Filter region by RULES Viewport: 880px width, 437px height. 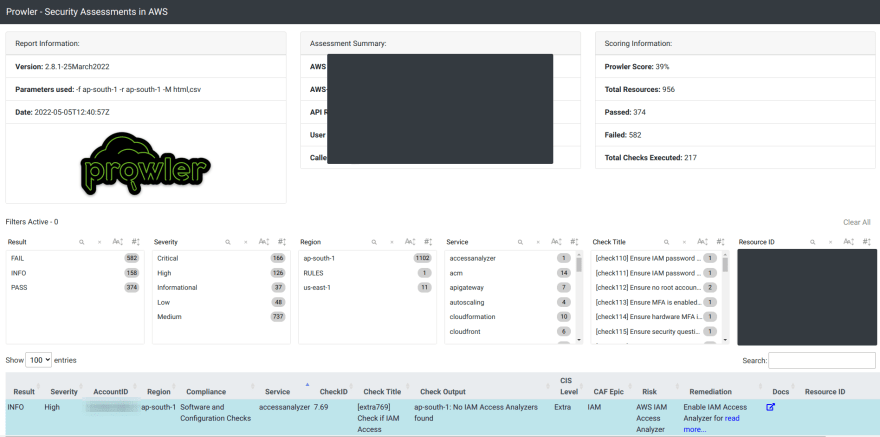[367, 273]
